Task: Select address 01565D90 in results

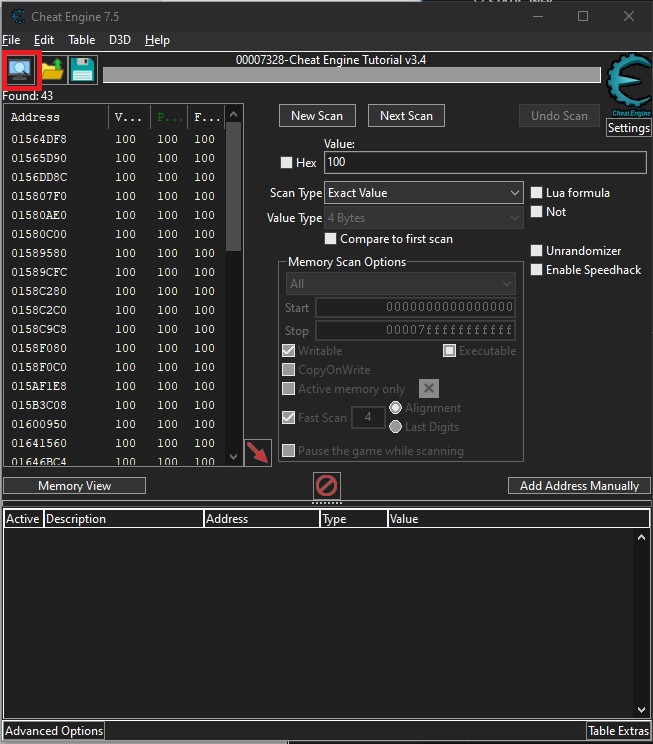Action: [x=39, y=158]
